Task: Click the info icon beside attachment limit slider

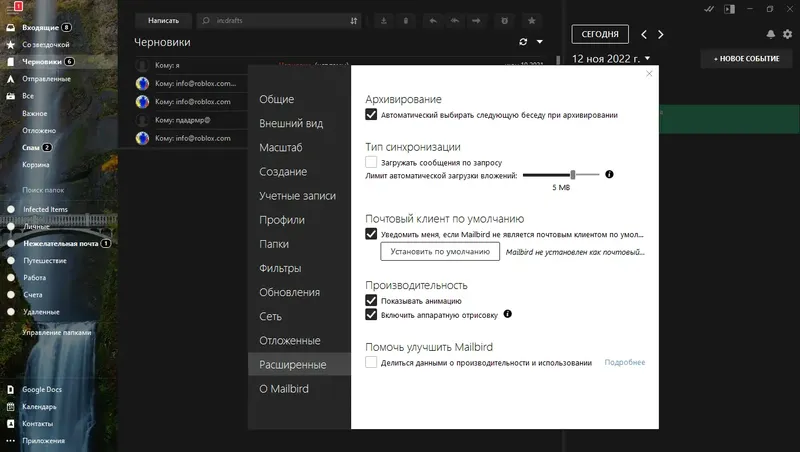Action: pyautogui.click(x=609, y=174)
